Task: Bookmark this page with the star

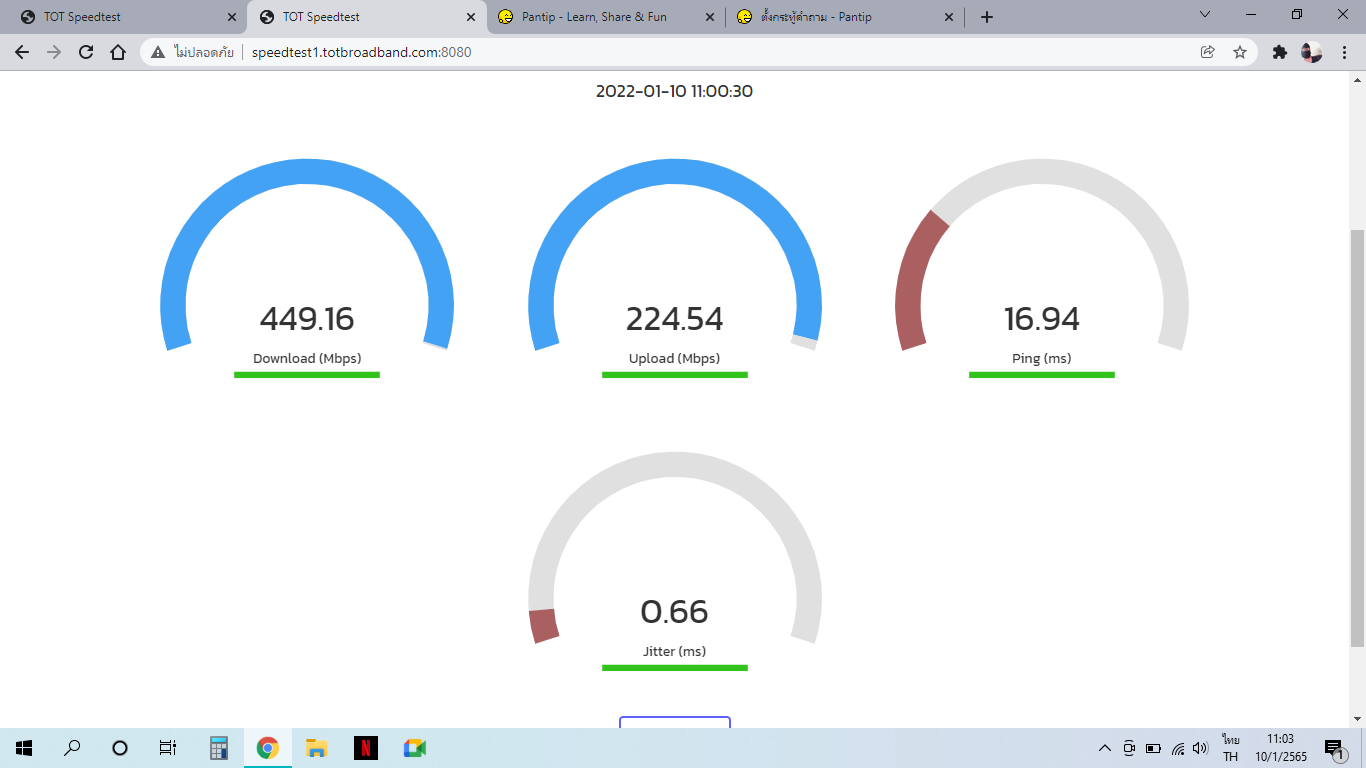Action: (x=1240, y=52)
